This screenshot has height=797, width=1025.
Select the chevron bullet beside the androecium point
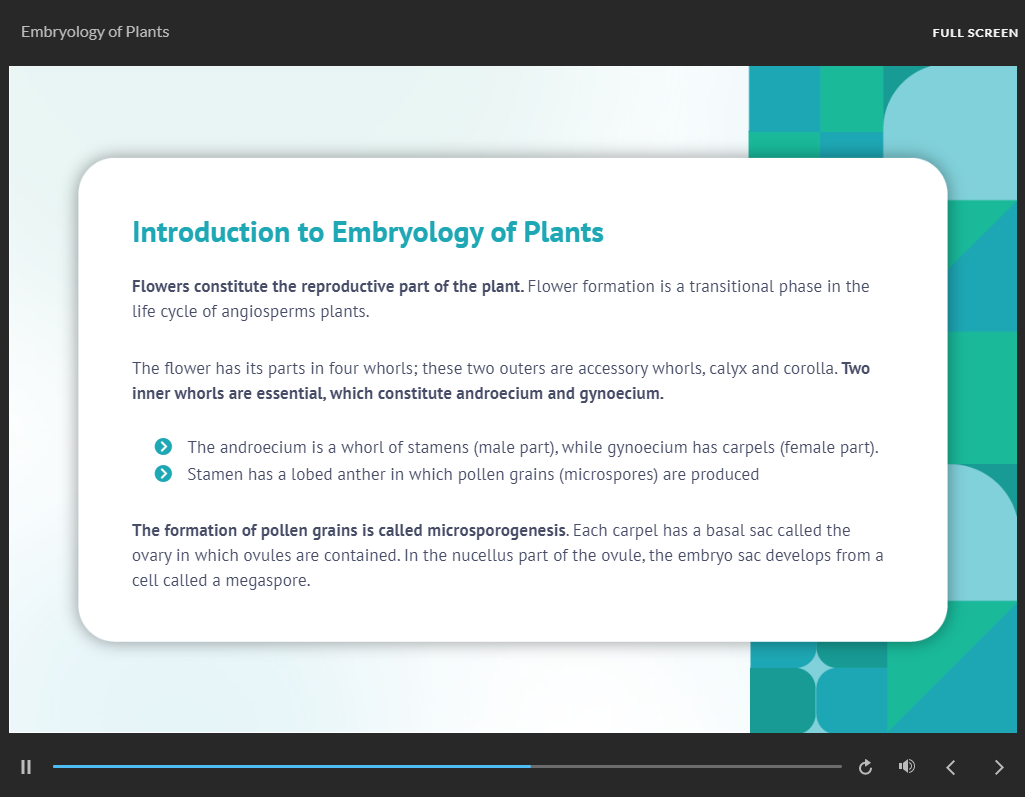point(163,446)
